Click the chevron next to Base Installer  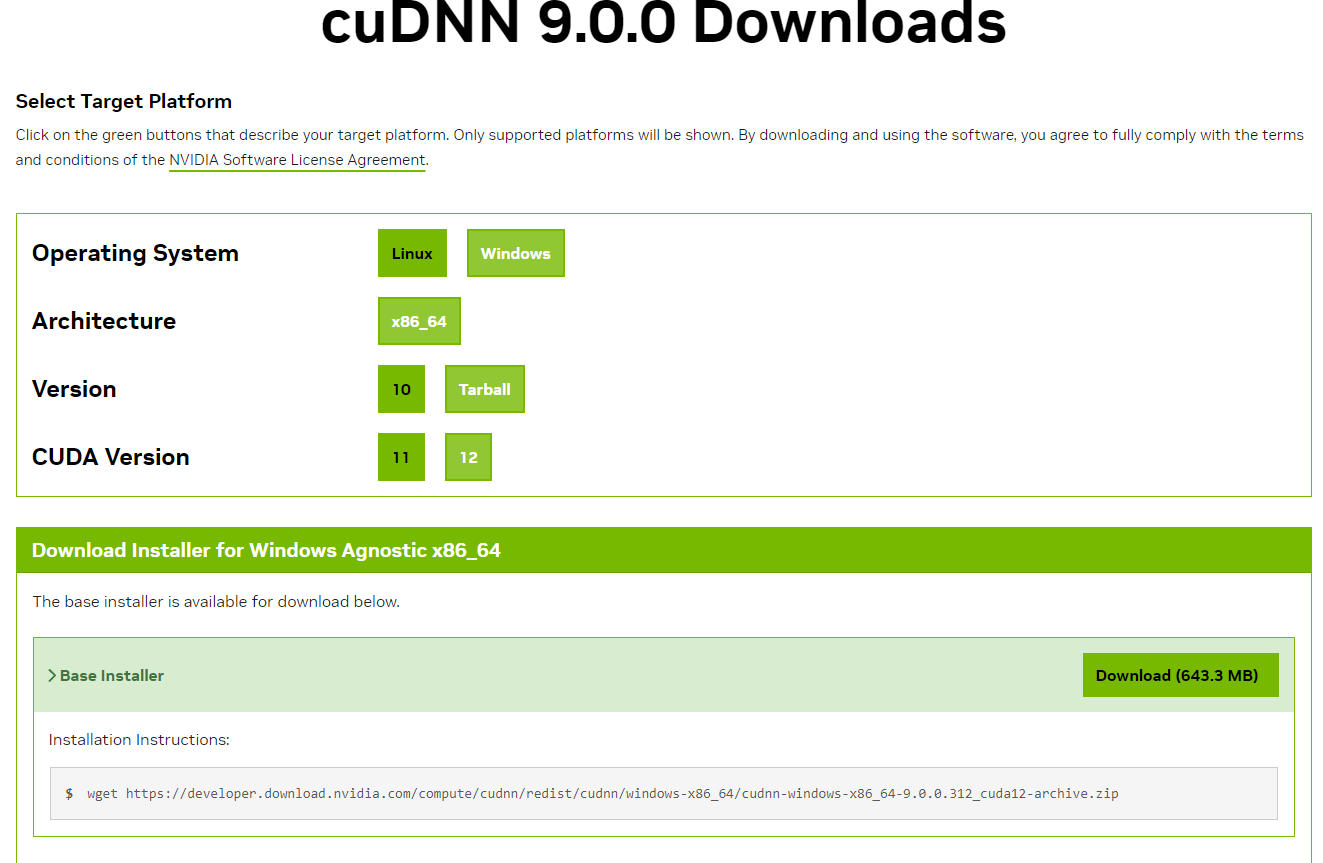tap(52, 675)
